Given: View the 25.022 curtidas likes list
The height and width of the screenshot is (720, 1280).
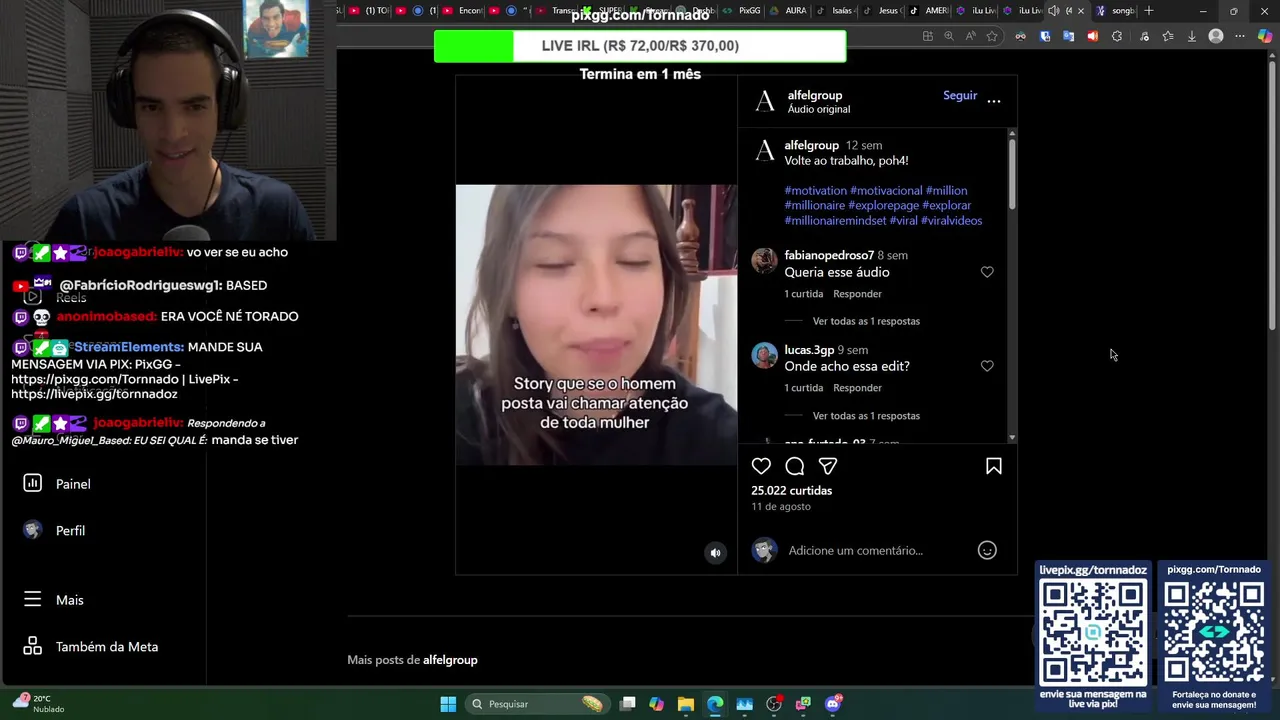Looking at the screenshot, I should point(791,491).
